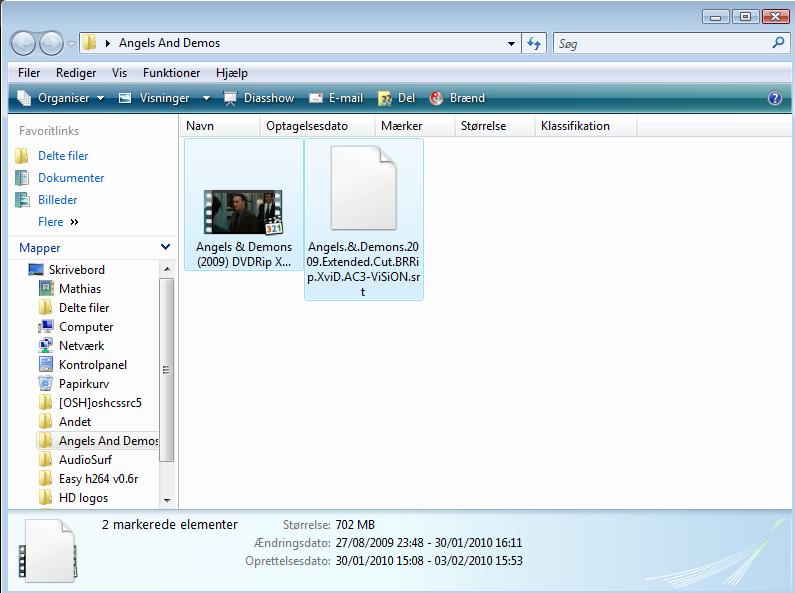
Task: Click the Ændringsdato date range value
Action: point(429,543)
